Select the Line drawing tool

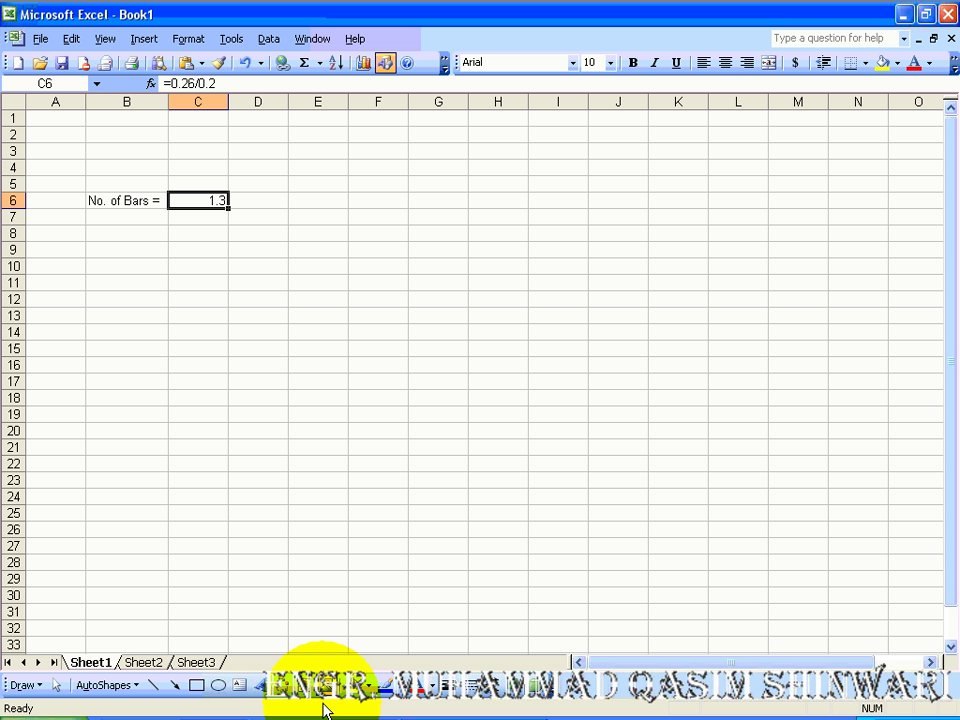click(153, 685)
